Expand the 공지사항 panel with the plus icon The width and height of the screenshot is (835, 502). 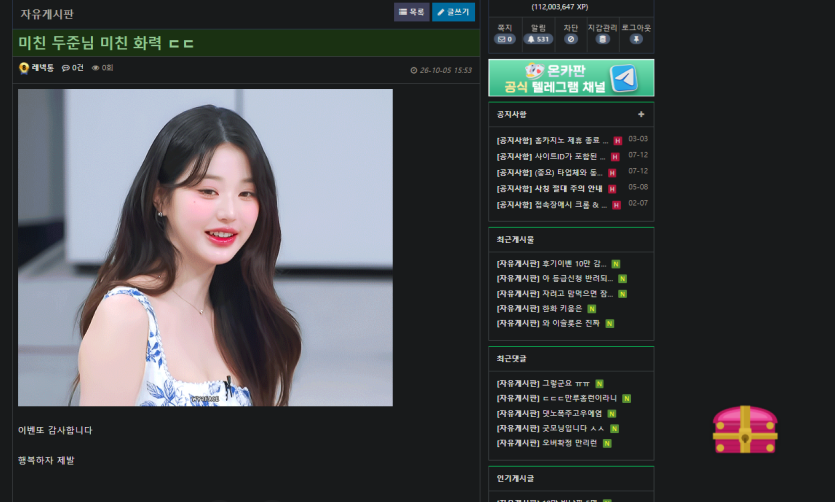pyautogui.click(x=641, y=114)
